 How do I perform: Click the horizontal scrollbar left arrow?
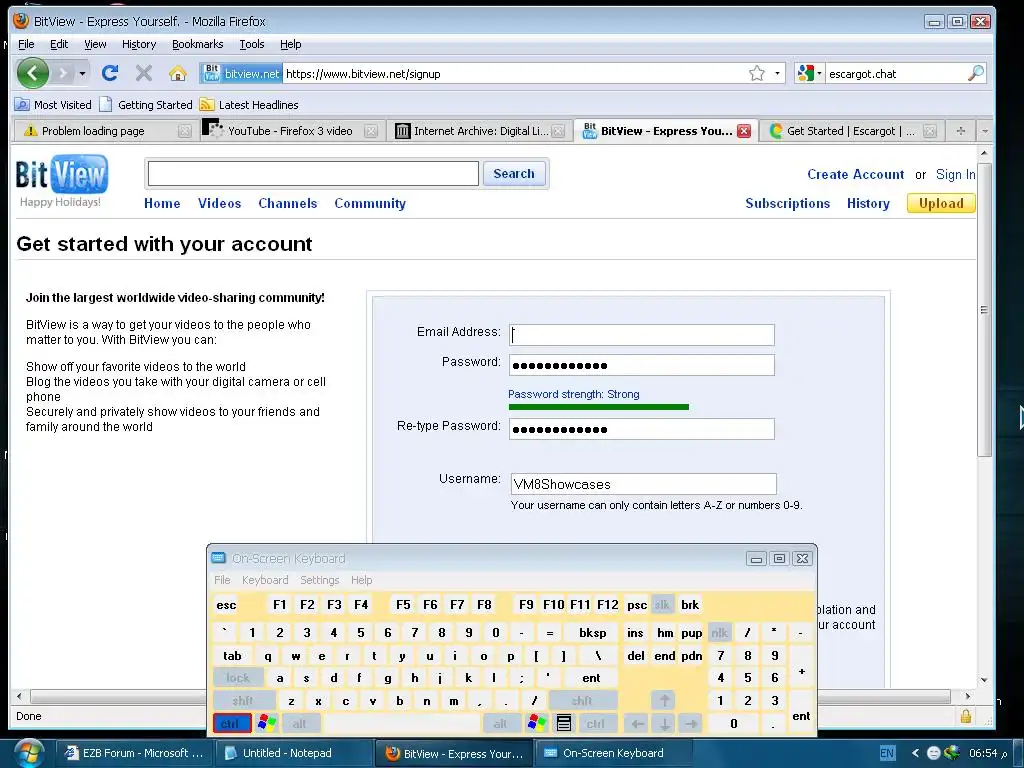[x=20, y=696]
